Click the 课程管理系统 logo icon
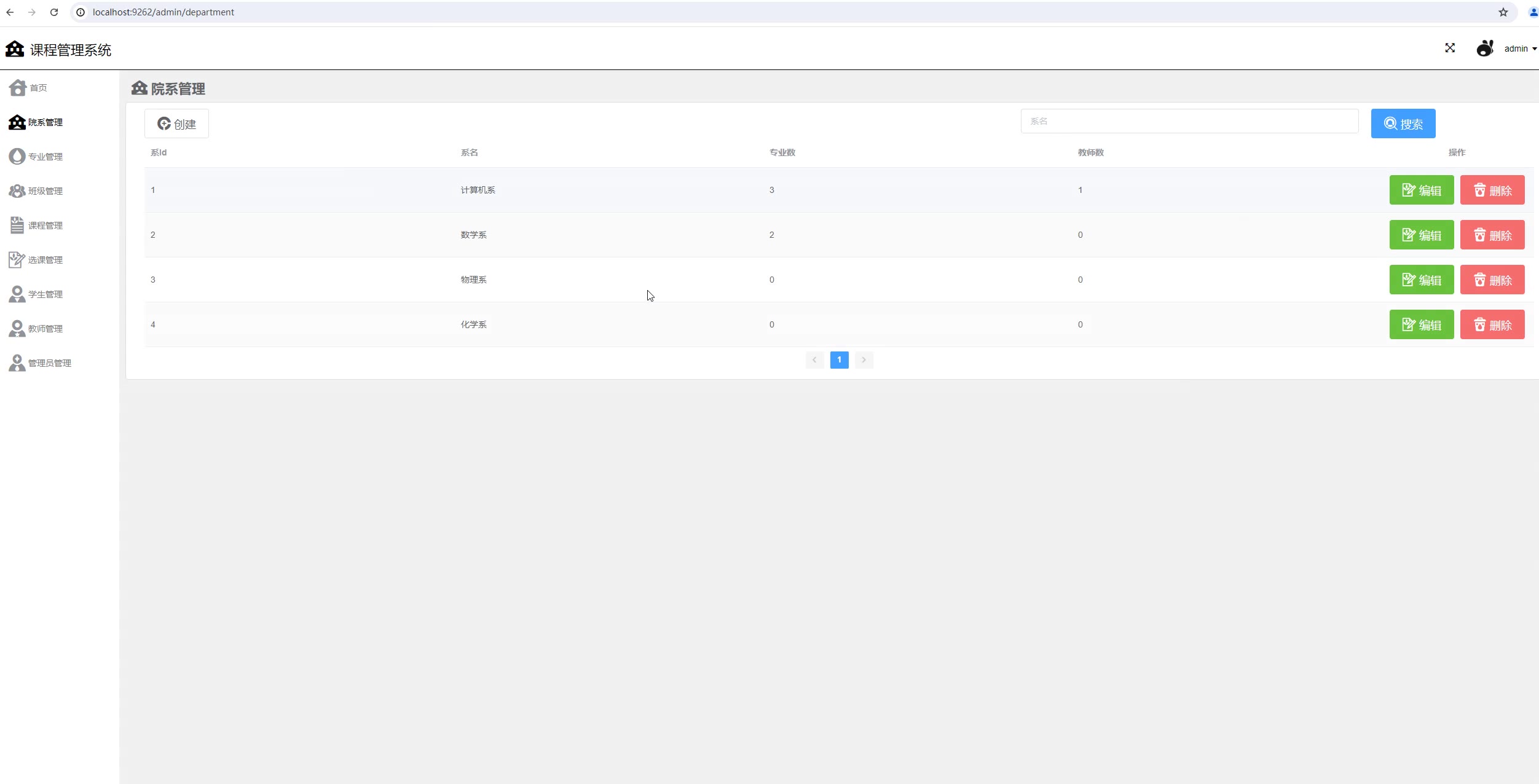The width and height of the screenshot is (1539, 784). pyautogui.click(x=15, y=49)
